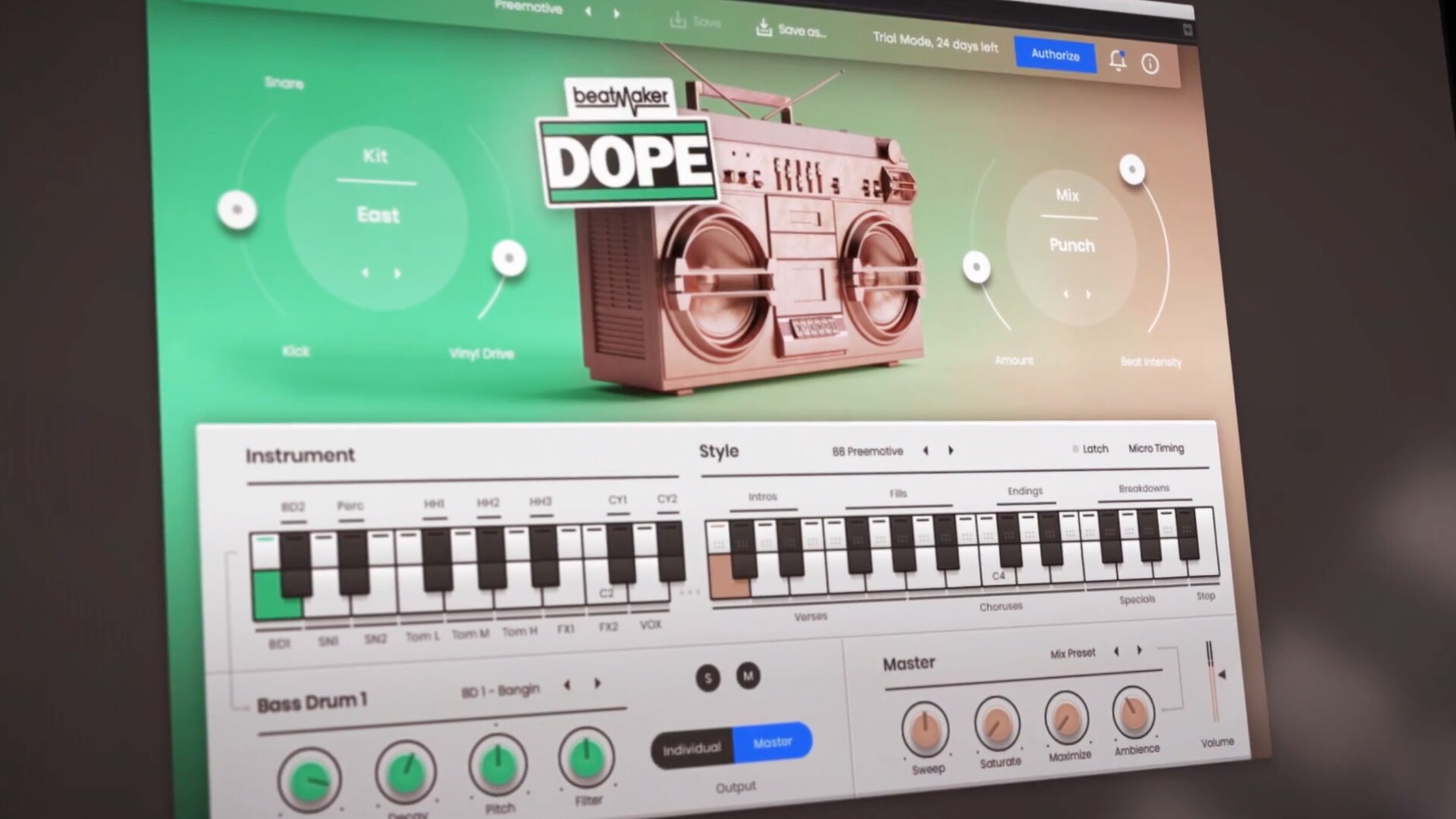Select the Choruses style section
Image resolution: width=1456 pixels, height=819 pixels.
pyautogui.click(x=1000, y=607)
